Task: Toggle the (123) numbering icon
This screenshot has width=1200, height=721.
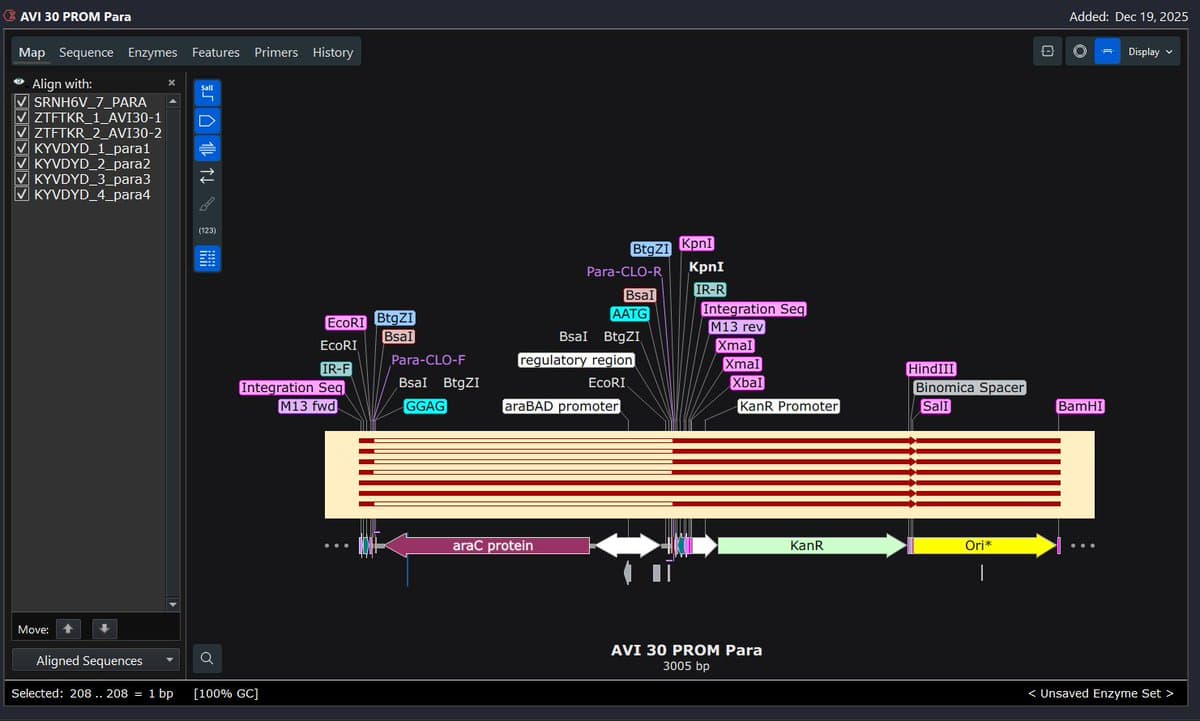Action: coord(207,230)
